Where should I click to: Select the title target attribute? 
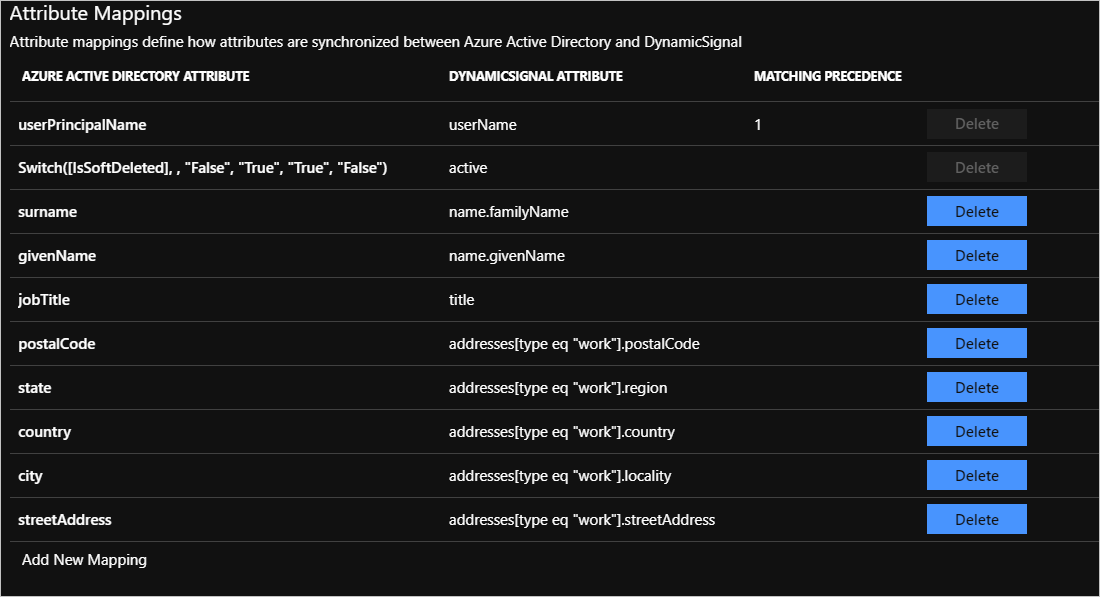coord(462,300)
